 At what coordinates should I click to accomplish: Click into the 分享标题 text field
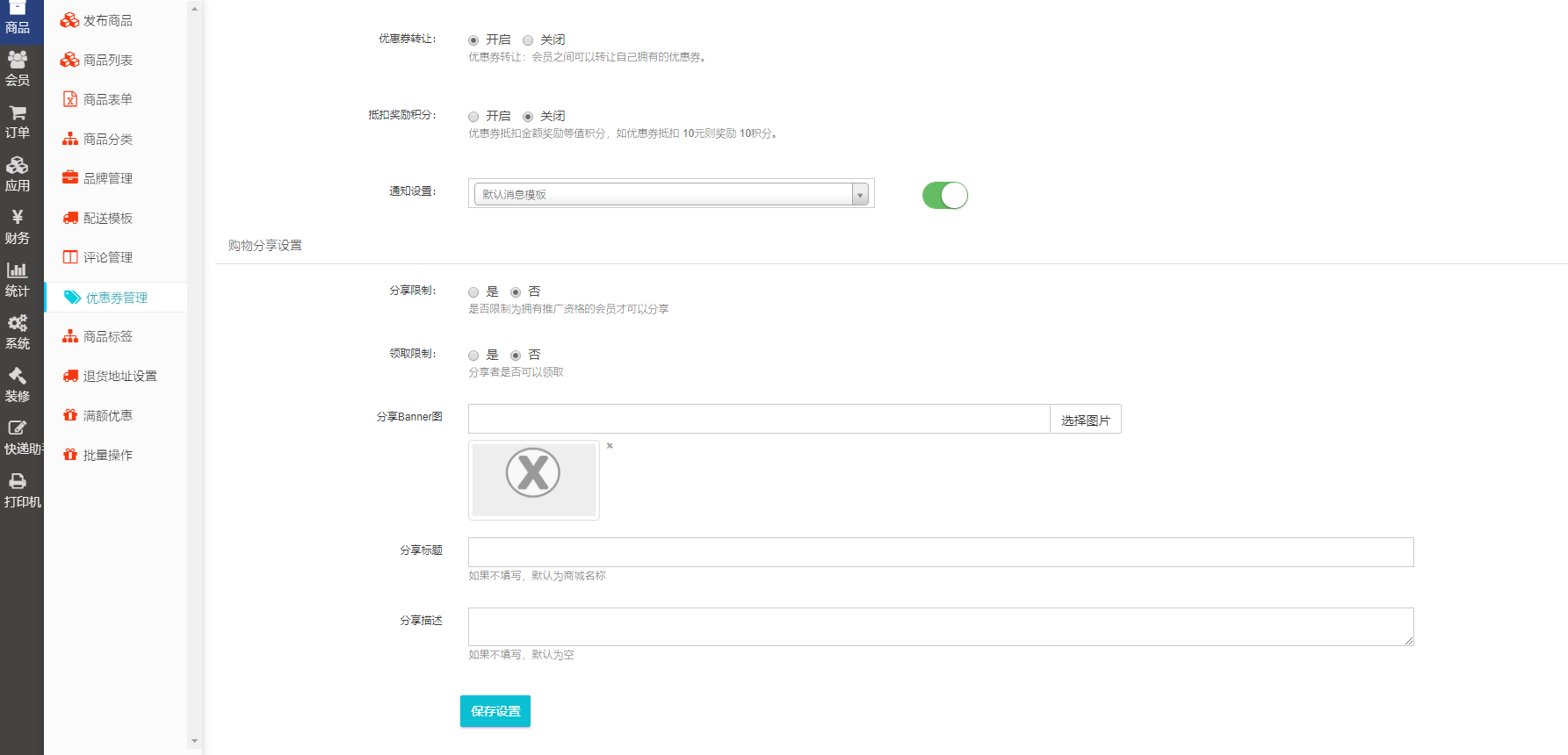[x=940, y=552]
